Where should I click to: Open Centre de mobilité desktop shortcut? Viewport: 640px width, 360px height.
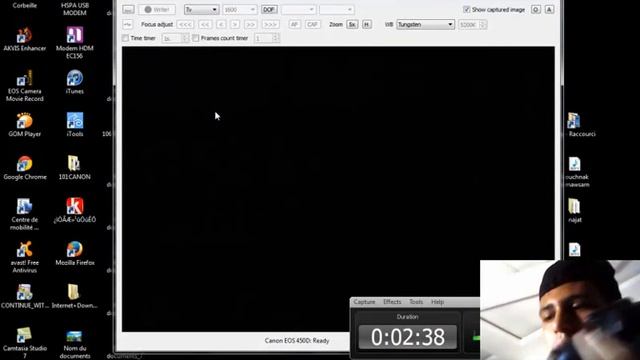(x=24, y=214)
